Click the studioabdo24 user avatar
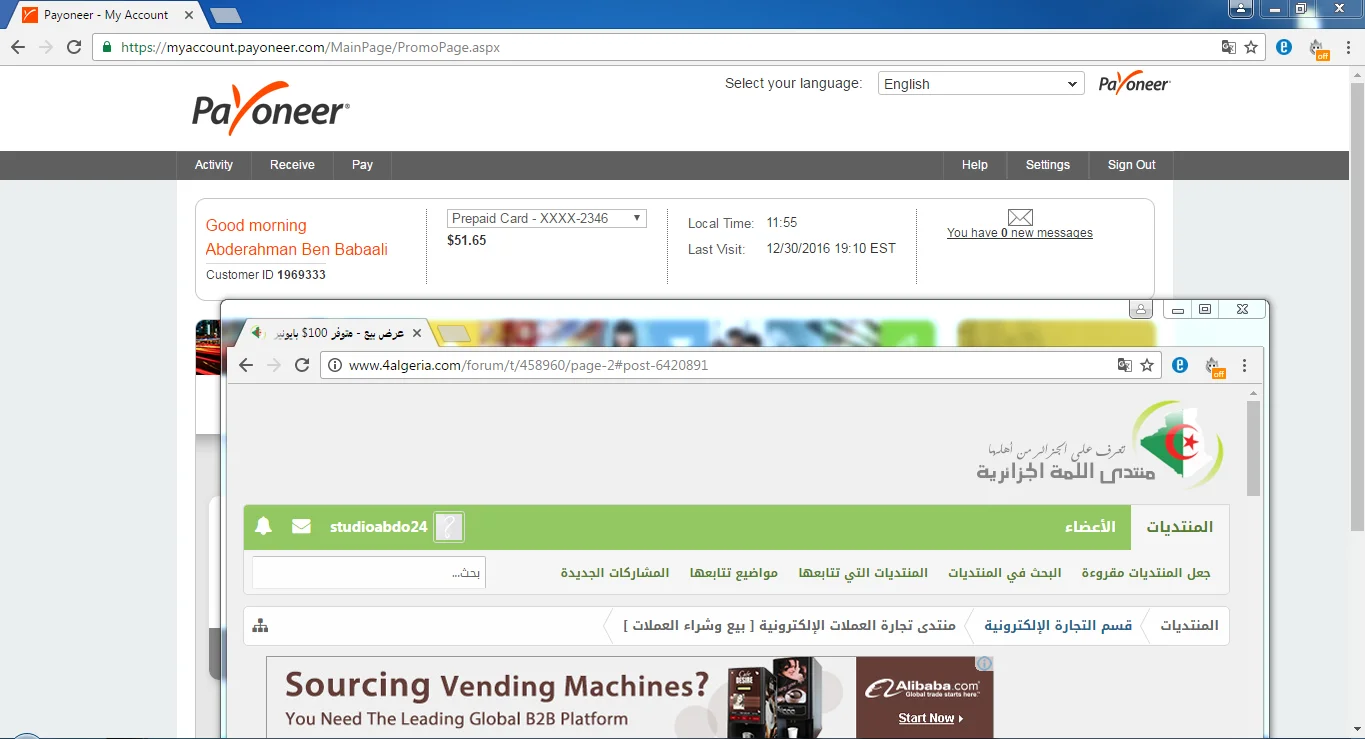 (x=449, y=527)
